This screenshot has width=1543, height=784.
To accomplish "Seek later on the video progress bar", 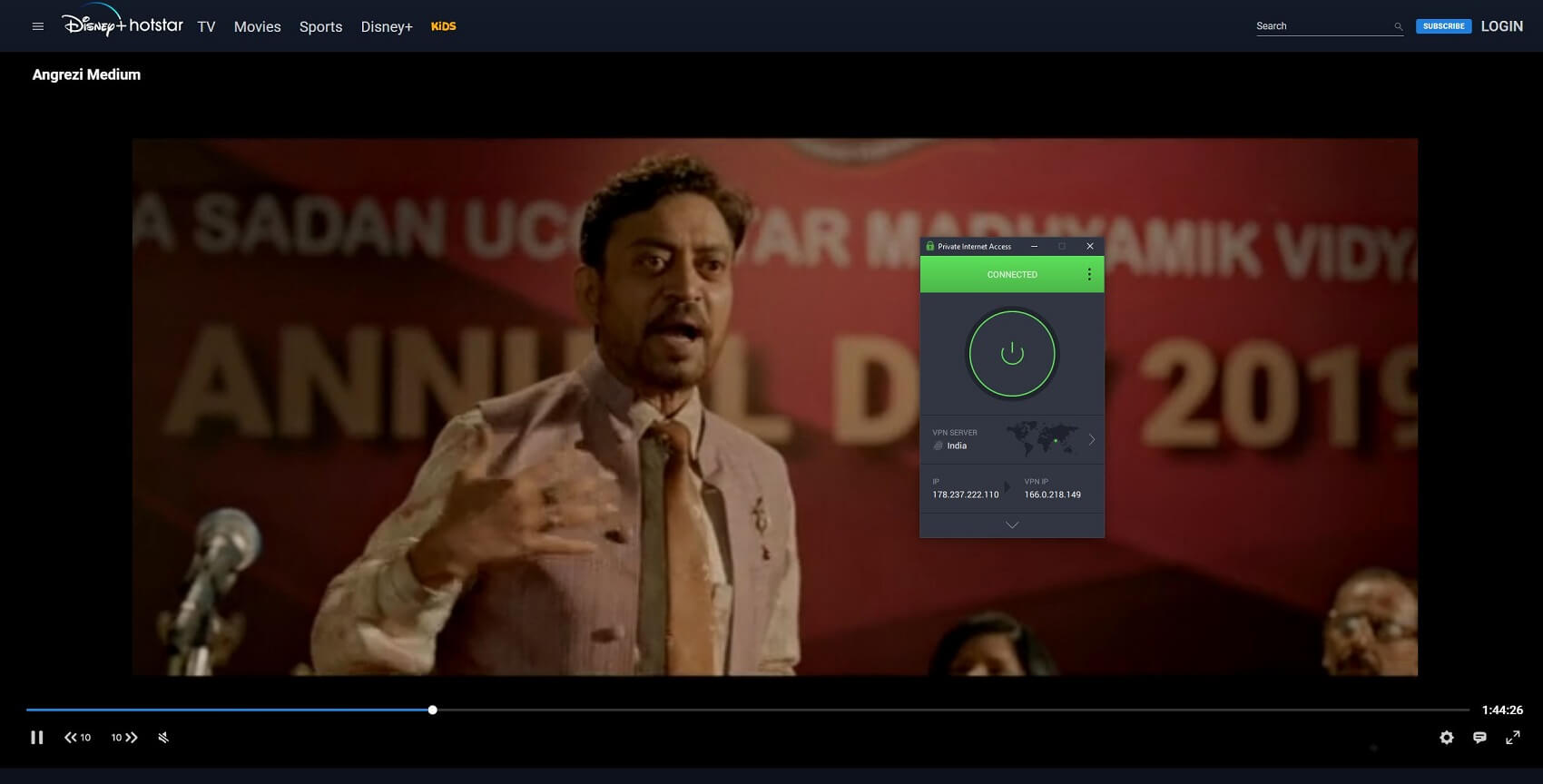I will click(x=953, y=710).
